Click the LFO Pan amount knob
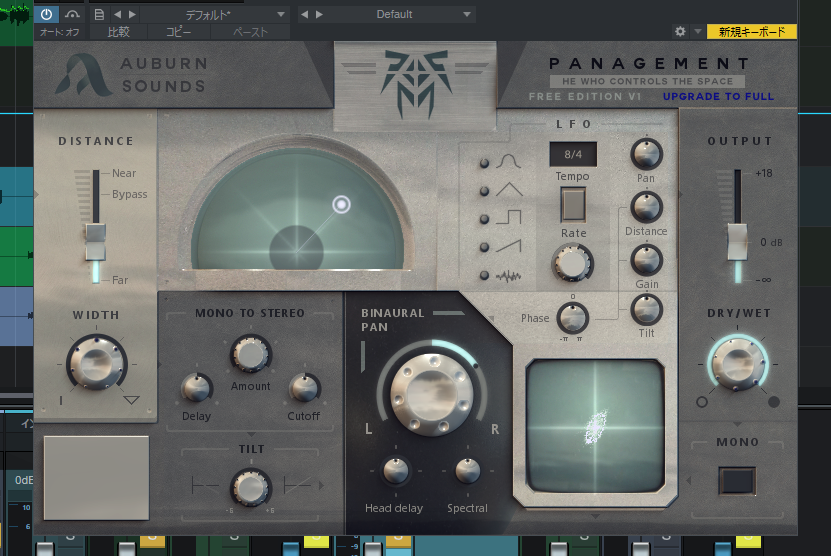The image size is (831, 556). coord(646,154)
